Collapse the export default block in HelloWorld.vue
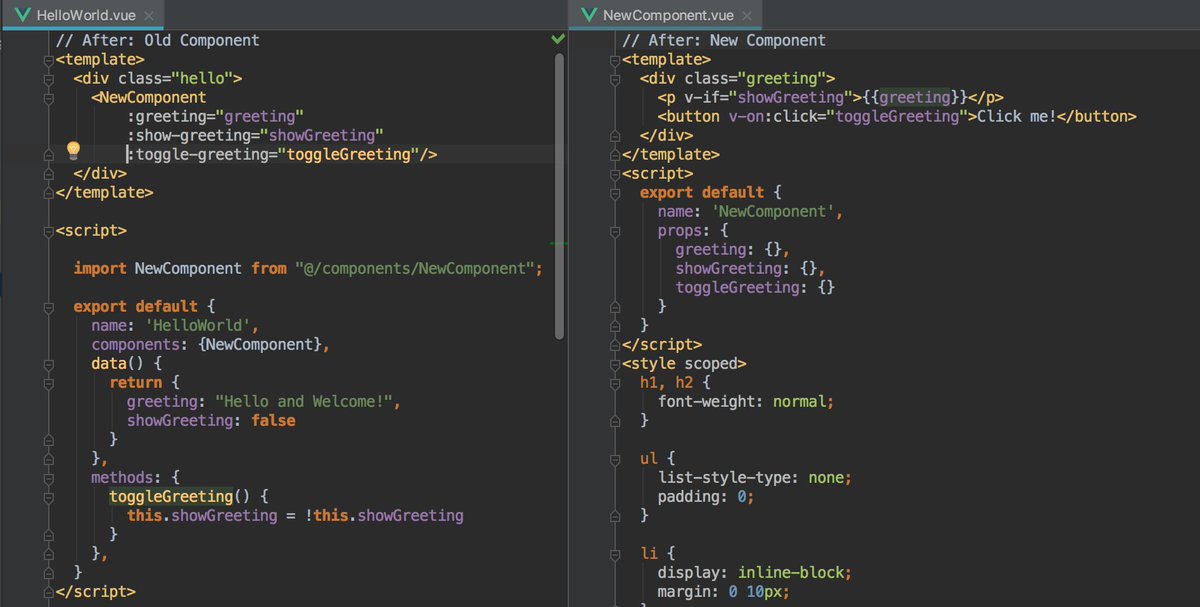Image resolution: width=1200 pixels, height=607 pixels. pos(47,307)
